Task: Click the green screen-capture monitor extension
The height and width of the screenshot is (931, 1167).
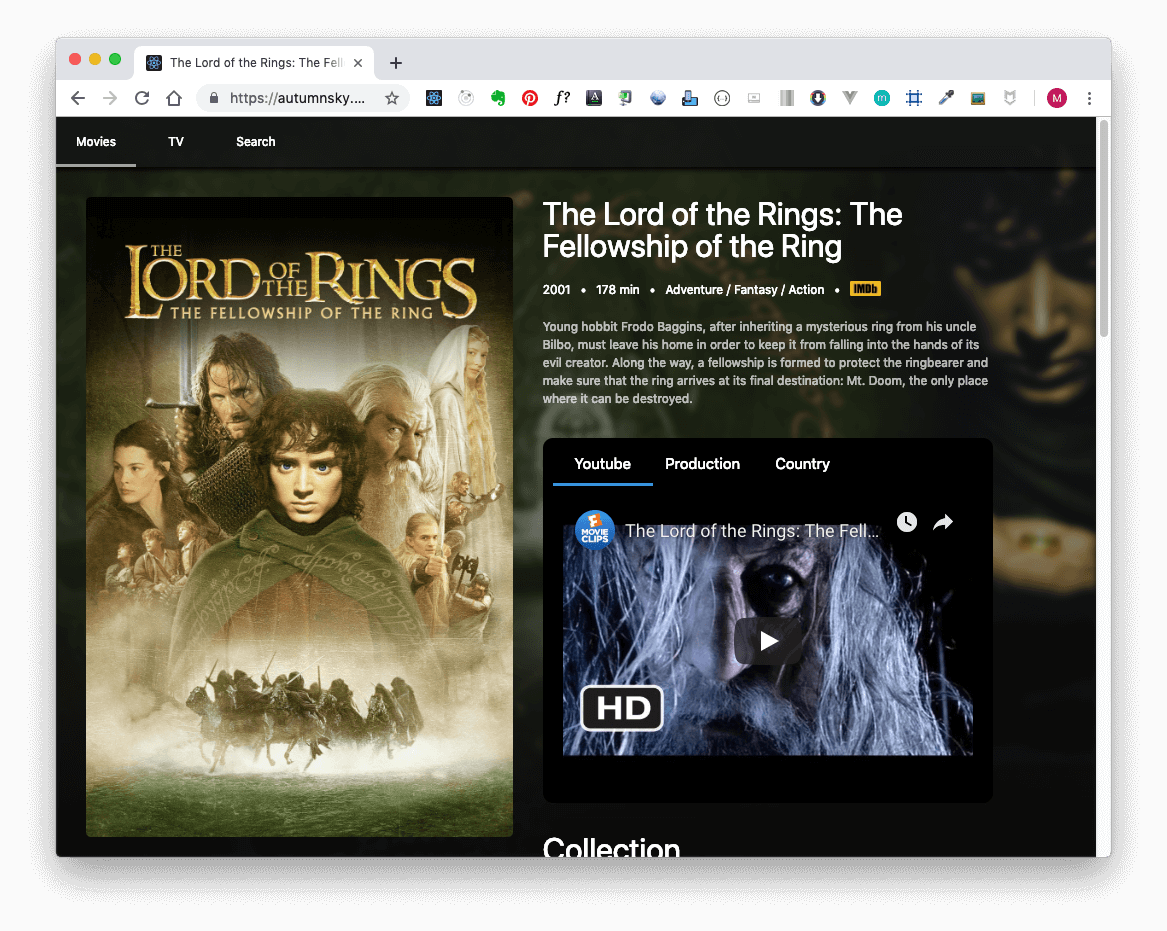Action: pos(626,98)
